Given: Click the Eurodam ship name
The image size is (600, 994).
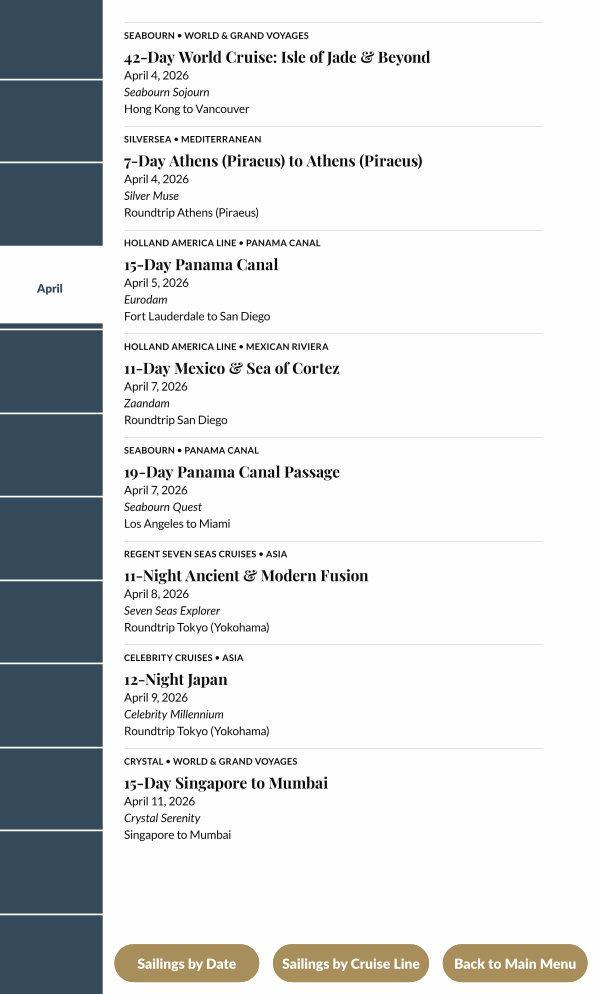Looking at the screenshot, I should pyautogui.click(x=146, y=300).
